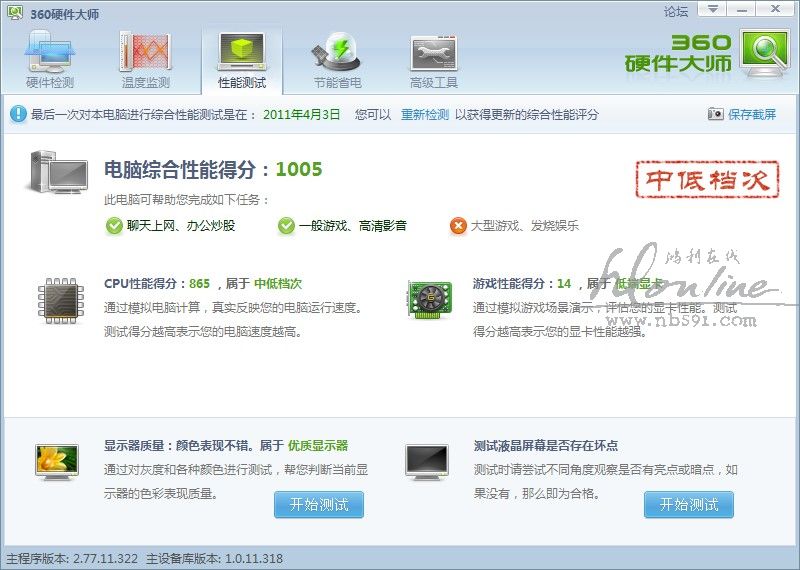The width and height of the screenshot is (800, 570).
Task: Switch to the 性能测试 tab label
Action: (x=242, y=83)
